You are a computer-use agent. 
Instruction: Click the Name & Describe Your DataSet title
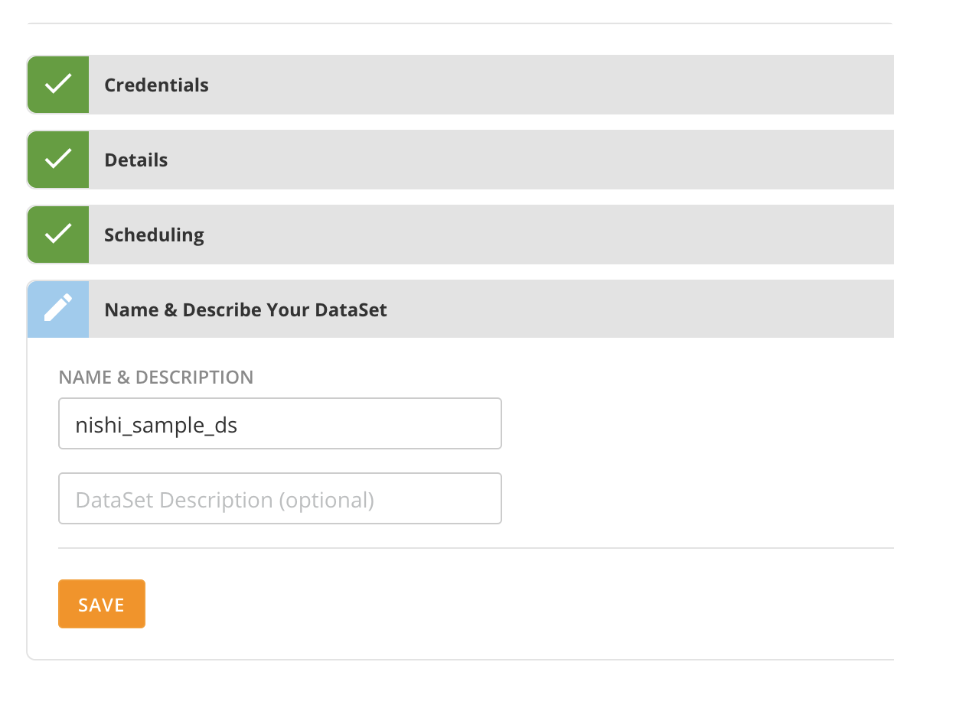click(x=245, y=310)
